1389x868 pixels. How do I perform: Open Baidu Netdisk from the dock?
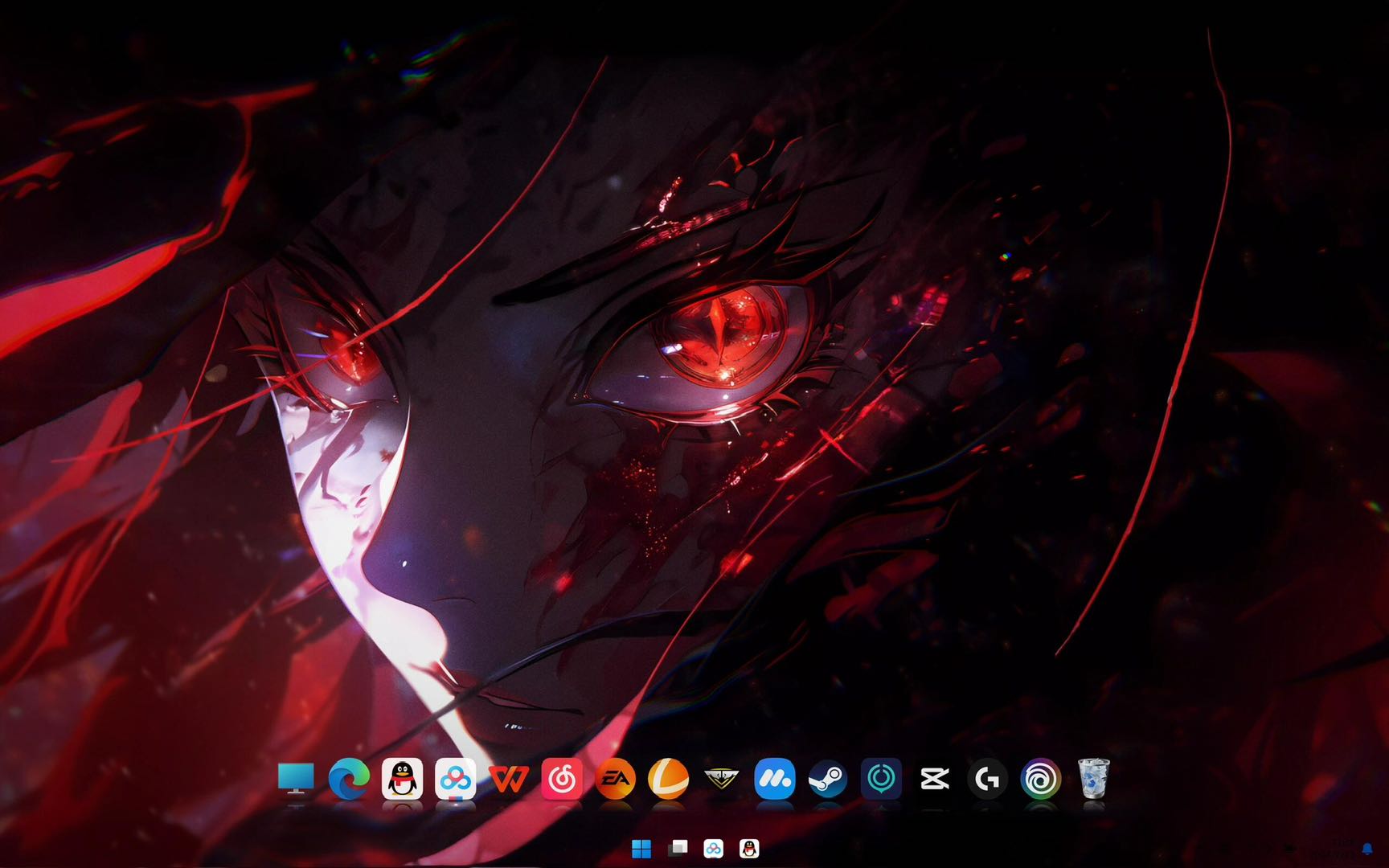click(x=455, y=778)
